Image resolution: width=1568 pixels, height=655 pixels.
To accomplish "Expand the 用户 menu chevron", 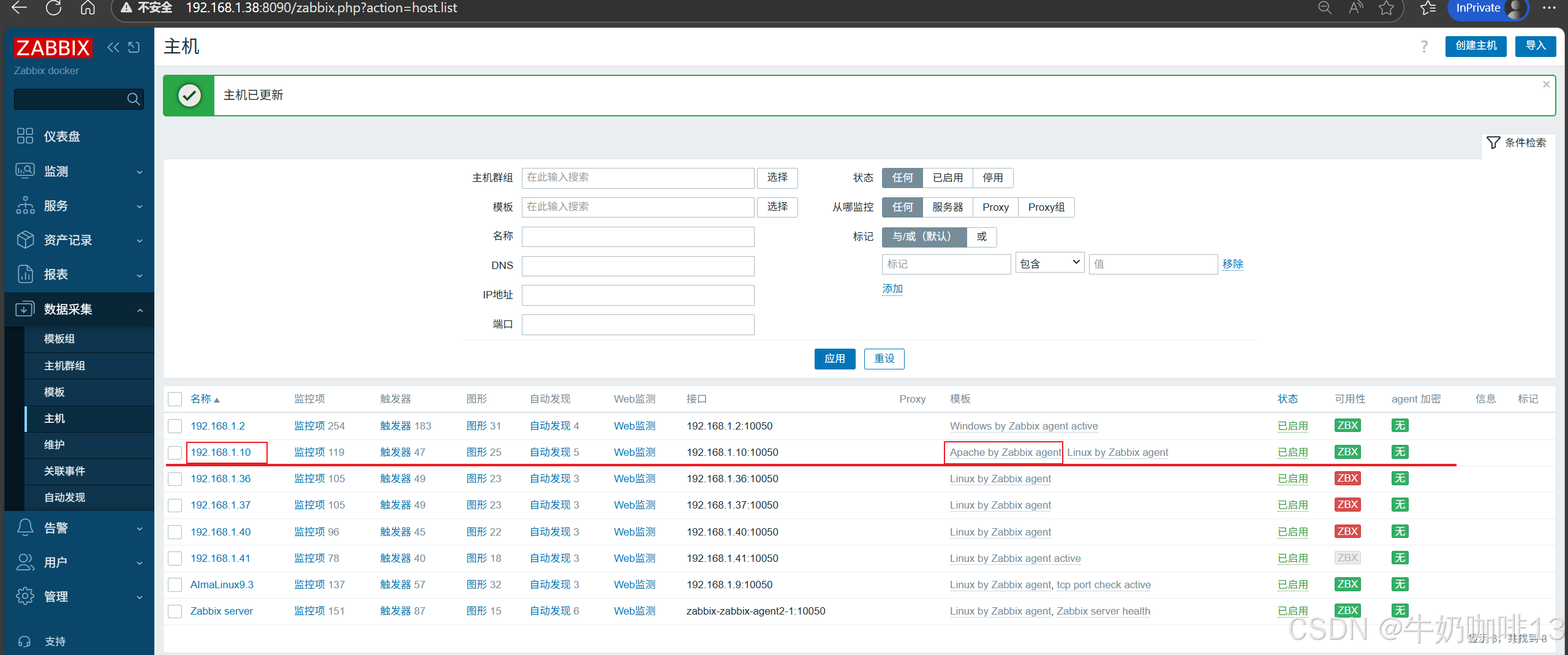I will (140, 563).
